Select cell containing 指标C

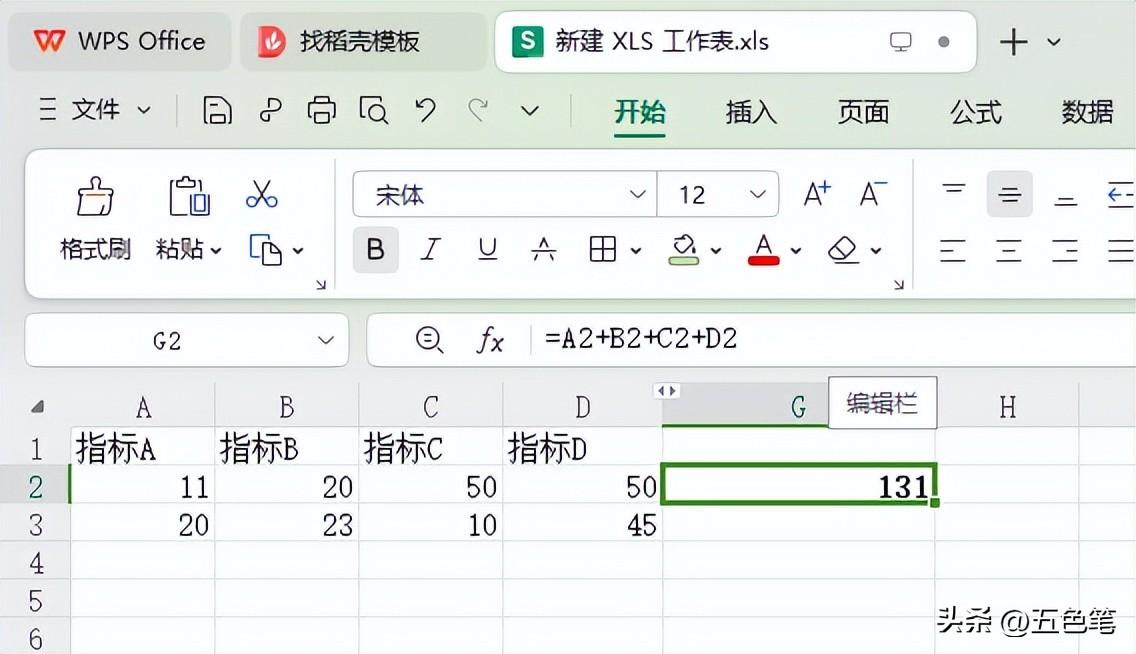(431, 448)
